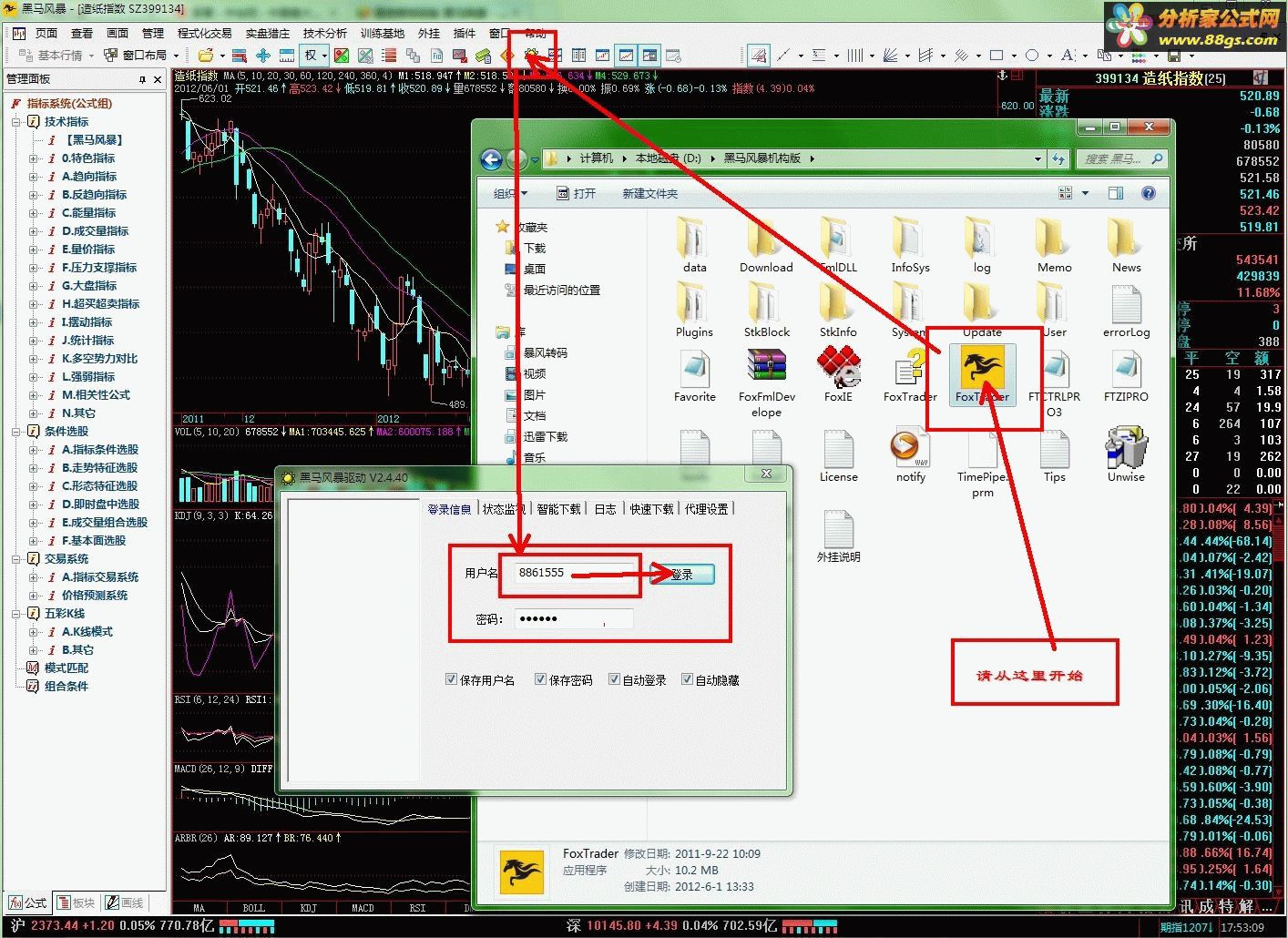Image resolution: width=1288 pixels, height=938 pixels.
Task: Click the red stacked-lines list icon in toolbar
Action: point(389,56)
